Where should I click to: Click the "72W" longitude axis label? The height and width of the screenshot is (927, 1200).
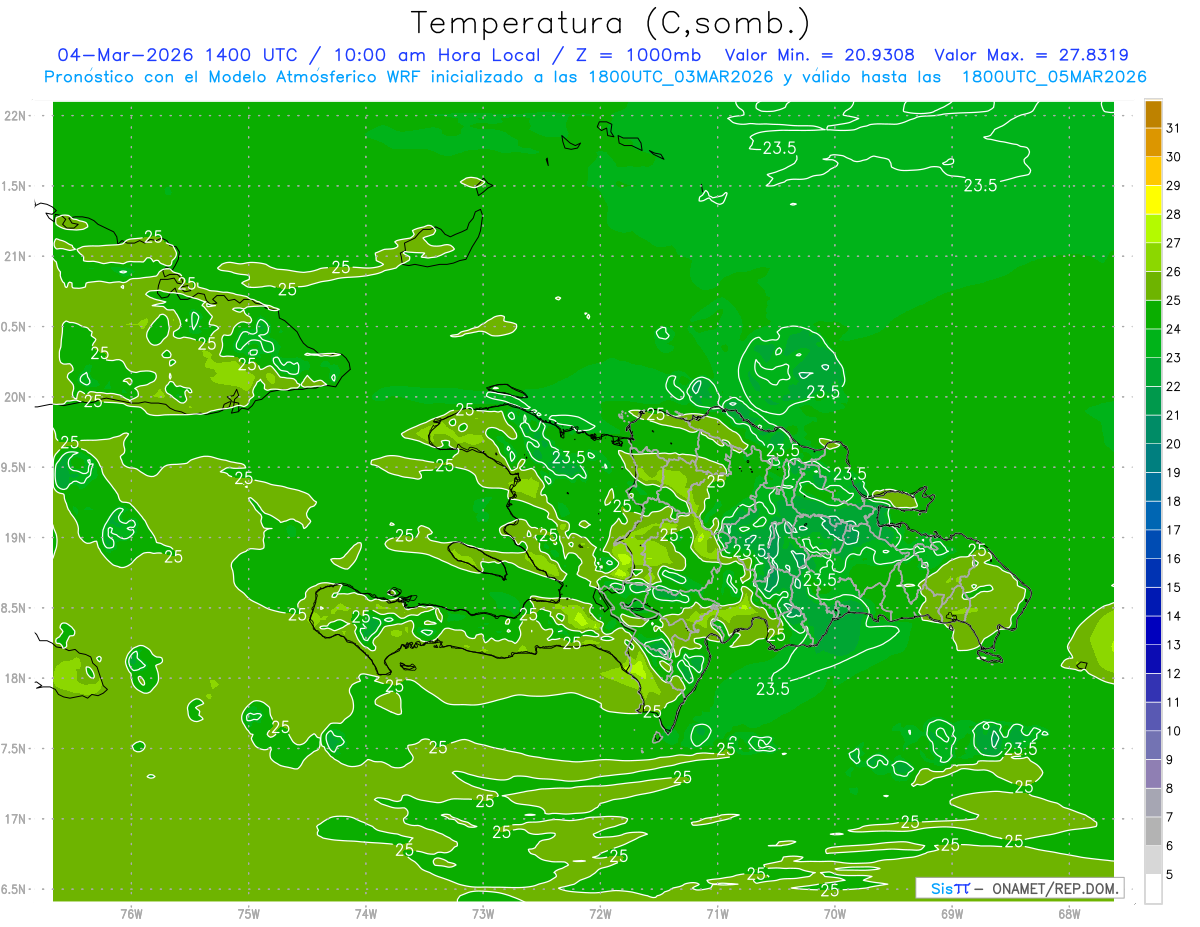click(600, 914)
